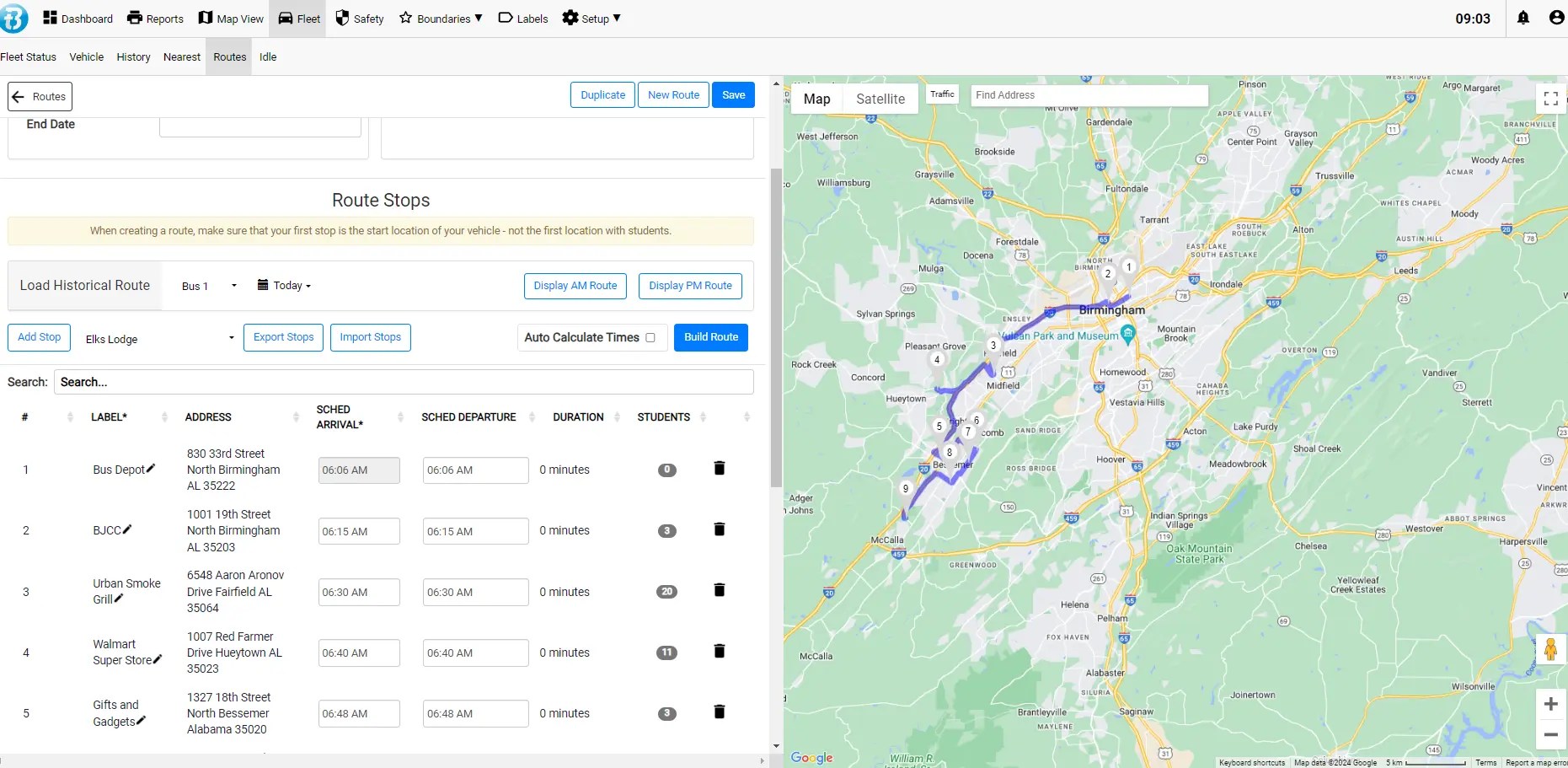
Task: Enable Auto Calculate Times checkbox
Action: (x=650, y=337)
